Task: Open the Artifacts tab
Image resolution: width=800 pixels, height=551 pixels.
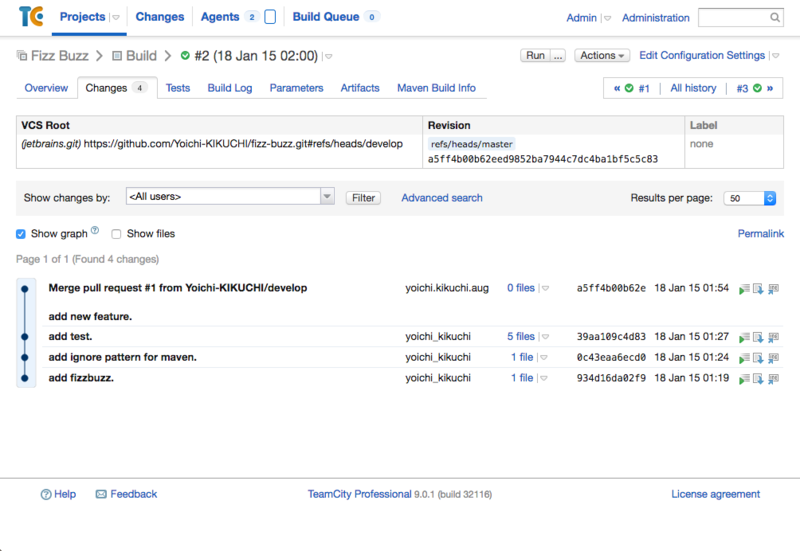Action: click(360, 88)
